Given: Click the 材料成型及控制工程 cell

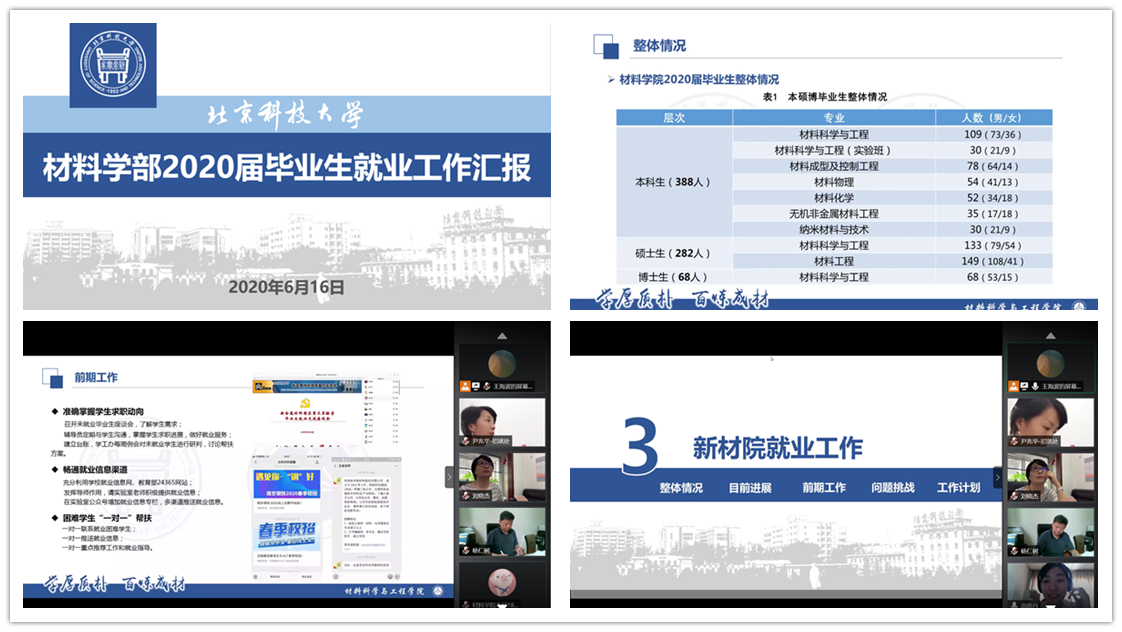Looking at the screenshot, I should [x=834, y=166].
